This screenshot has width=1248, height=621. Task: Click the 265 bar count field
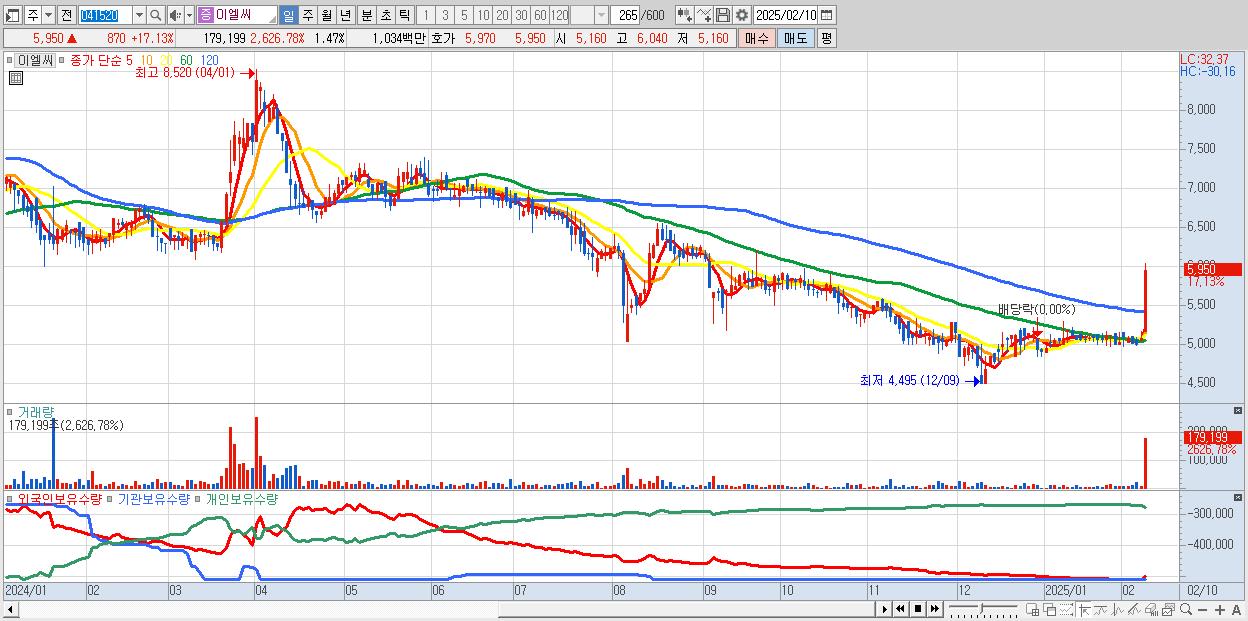tap(626, 15)
